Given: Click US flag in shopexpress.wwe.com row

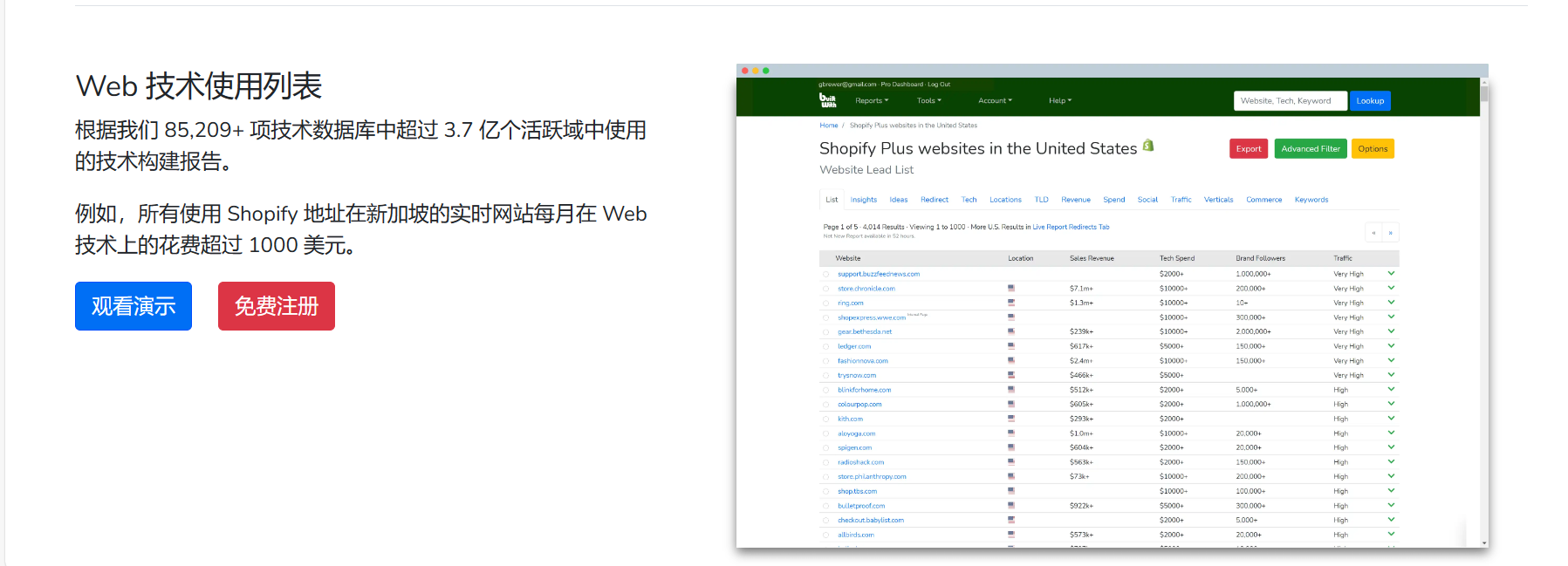Looking at the screenshot, I should point(1011,317).
